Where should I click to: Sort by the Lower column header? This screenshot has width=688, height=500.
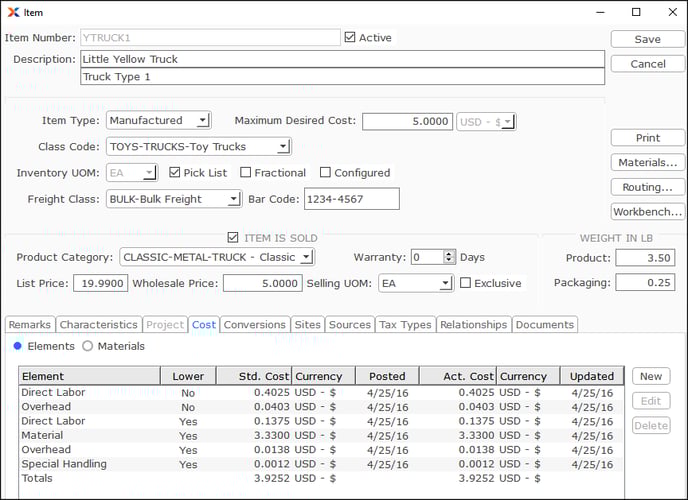pyautogui.click(x=188, y=376)
